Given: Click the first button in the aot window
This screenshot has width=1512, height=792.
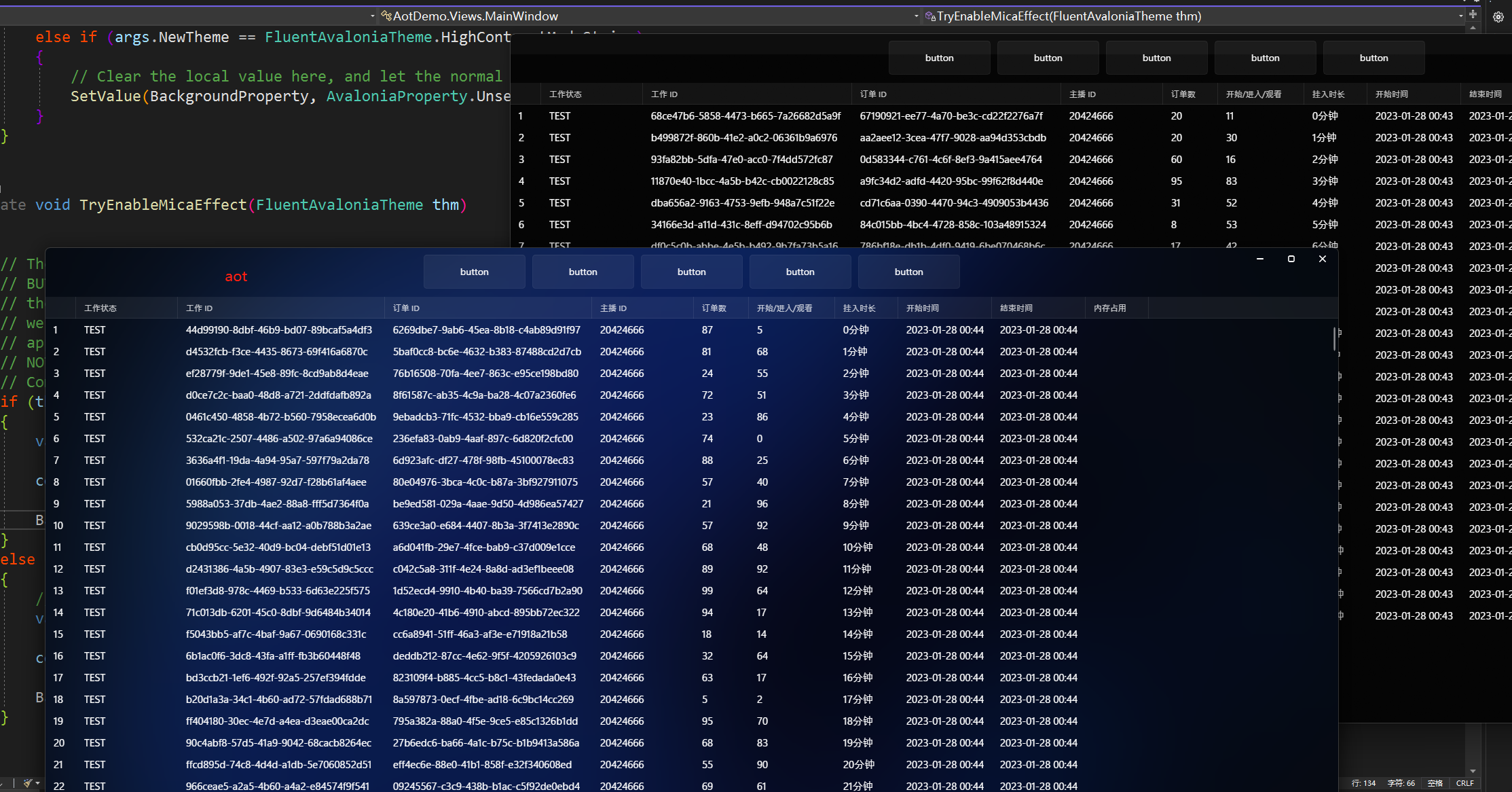Looking at the screenshot, I should (x=474, y=272).
